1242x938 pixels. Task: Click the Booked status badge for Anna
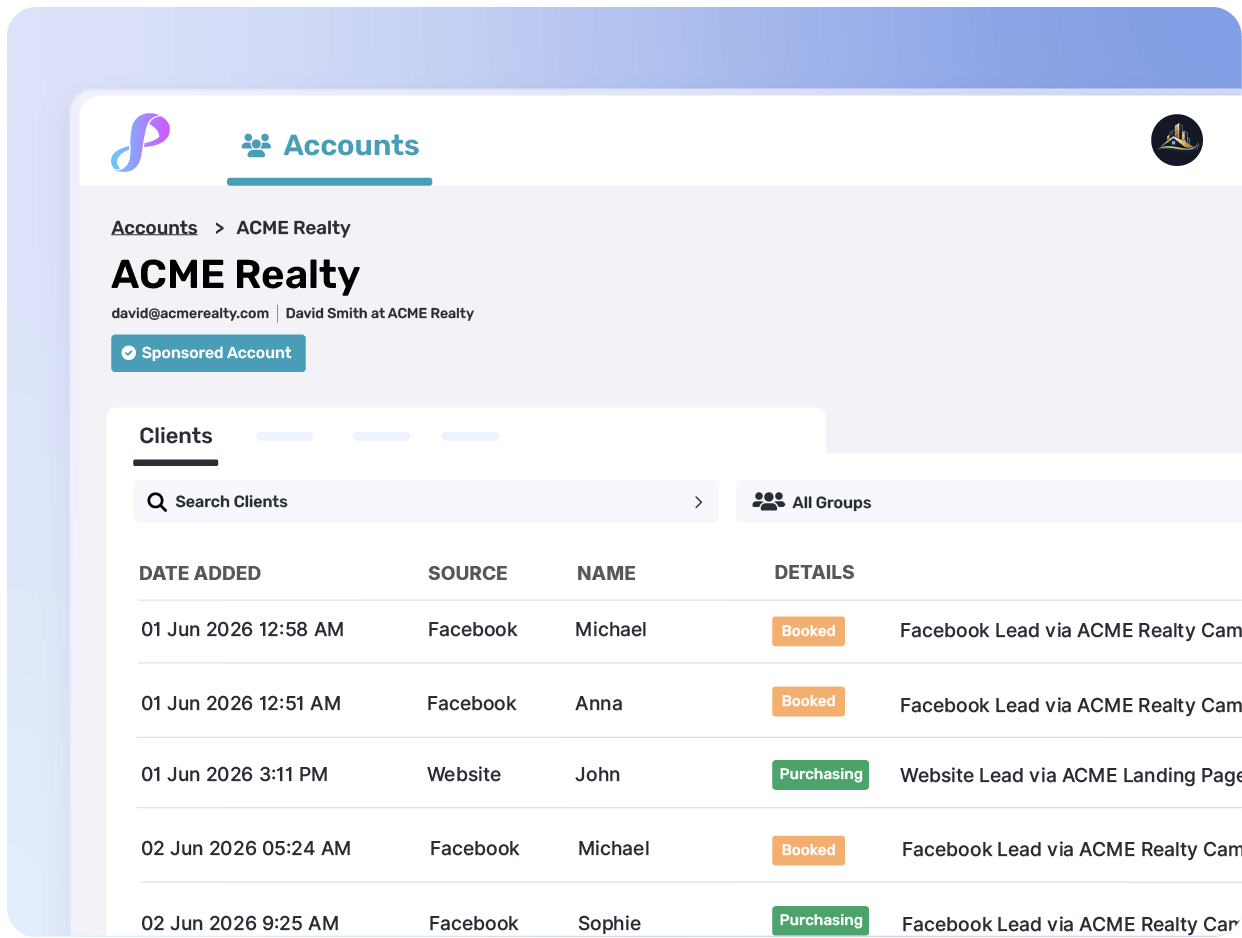point(808,702)
